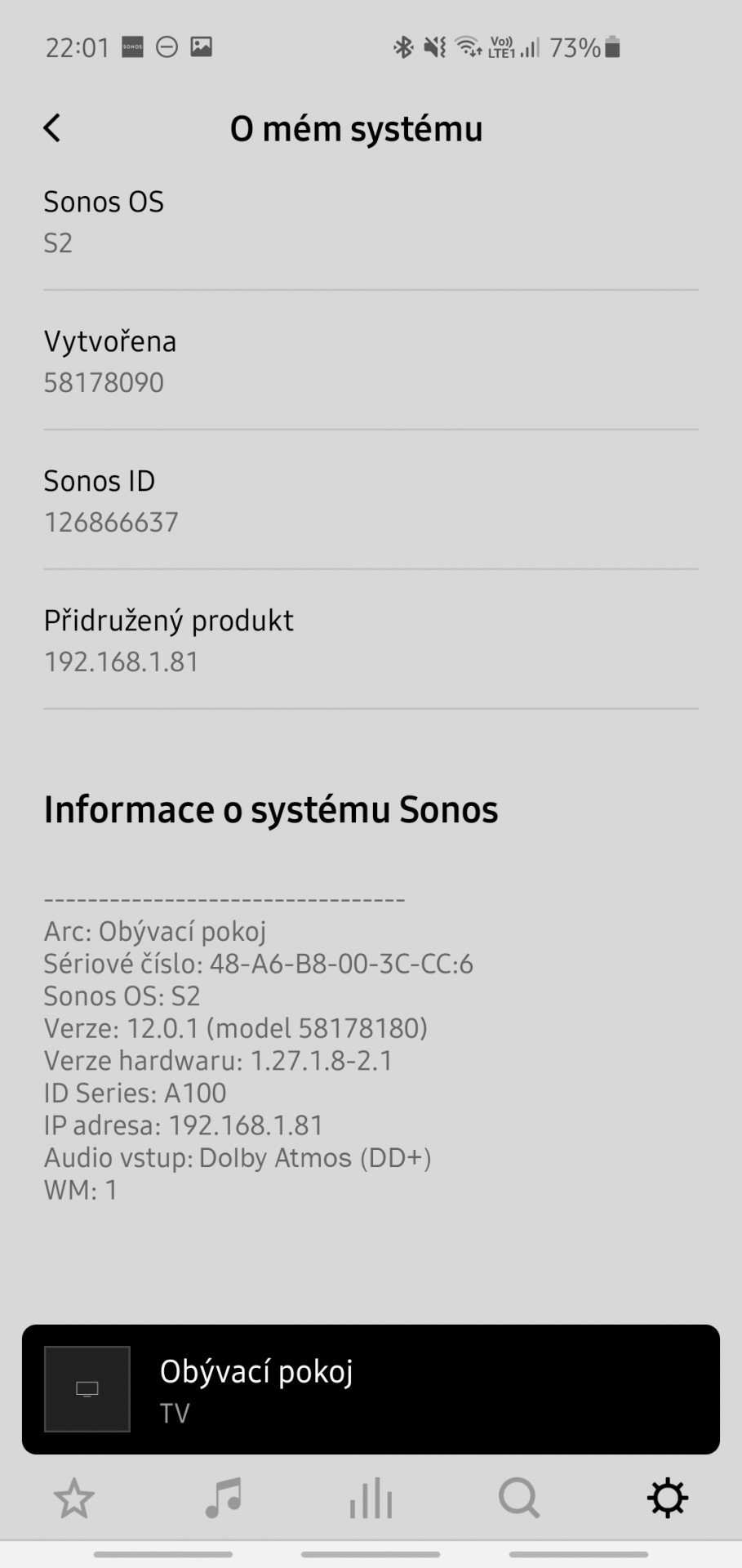The height and width of the screenshot is (1568, 742).
Task: Tap the IP adresa 192.168.1.81 line
Action: point(184,1125)
